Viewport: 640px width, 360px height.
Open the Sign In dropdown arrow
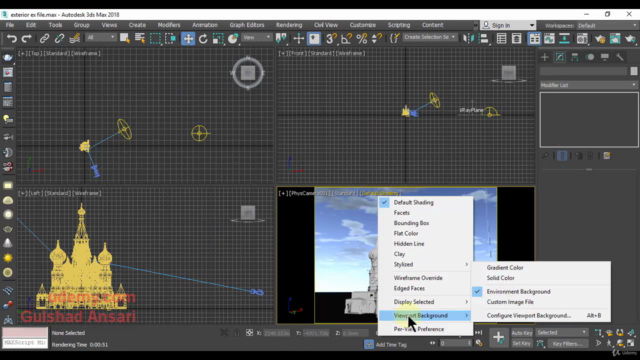pos(532,25)
